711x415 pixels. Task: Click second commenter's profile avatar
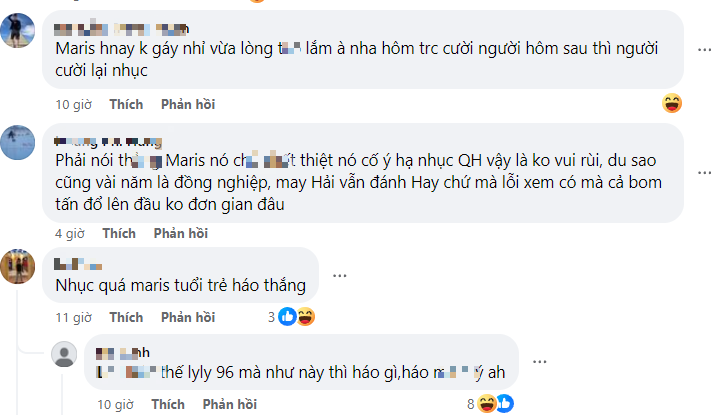tap(20, 143)
